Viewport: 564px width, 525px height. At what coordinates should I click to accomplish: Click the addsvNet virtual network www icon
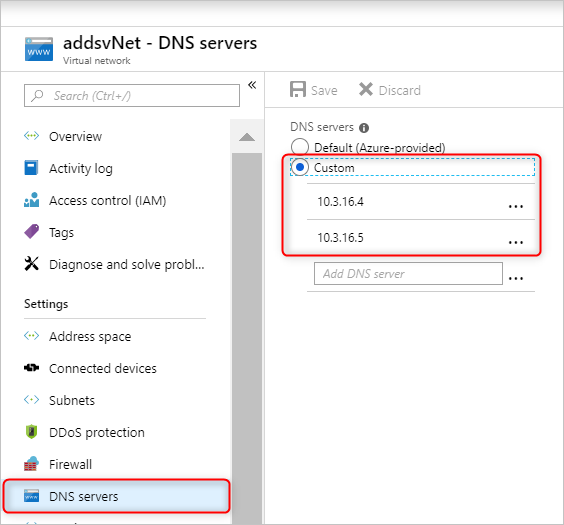39,49
